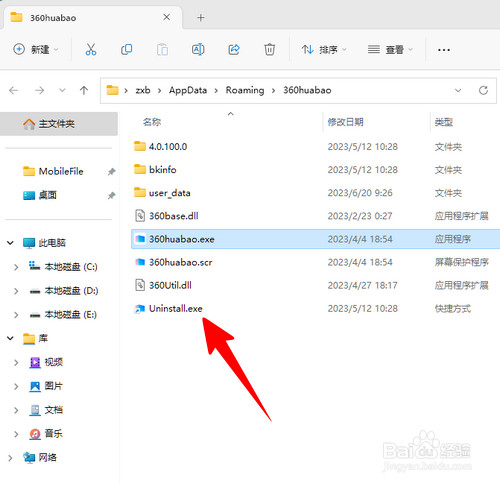This screenshot has height=484, width=500.
Task: Sort by the 修改日期 column header
Action: pos(345,122)
